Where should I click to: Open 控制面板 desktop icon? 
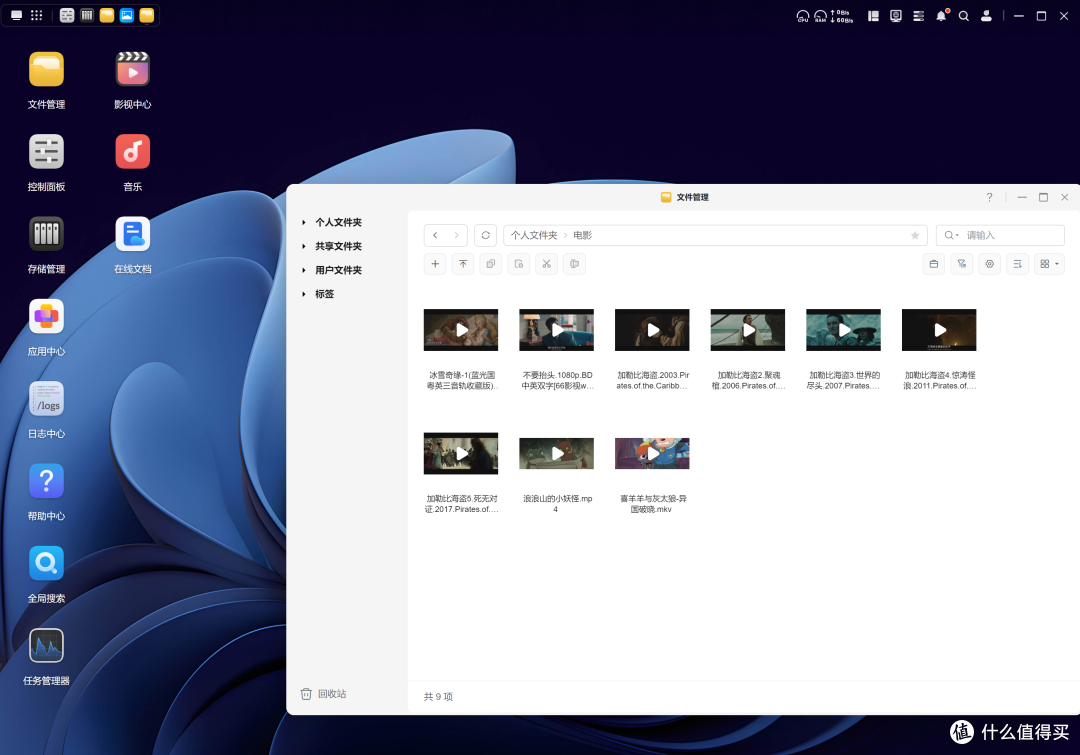(x=46, y=152)
